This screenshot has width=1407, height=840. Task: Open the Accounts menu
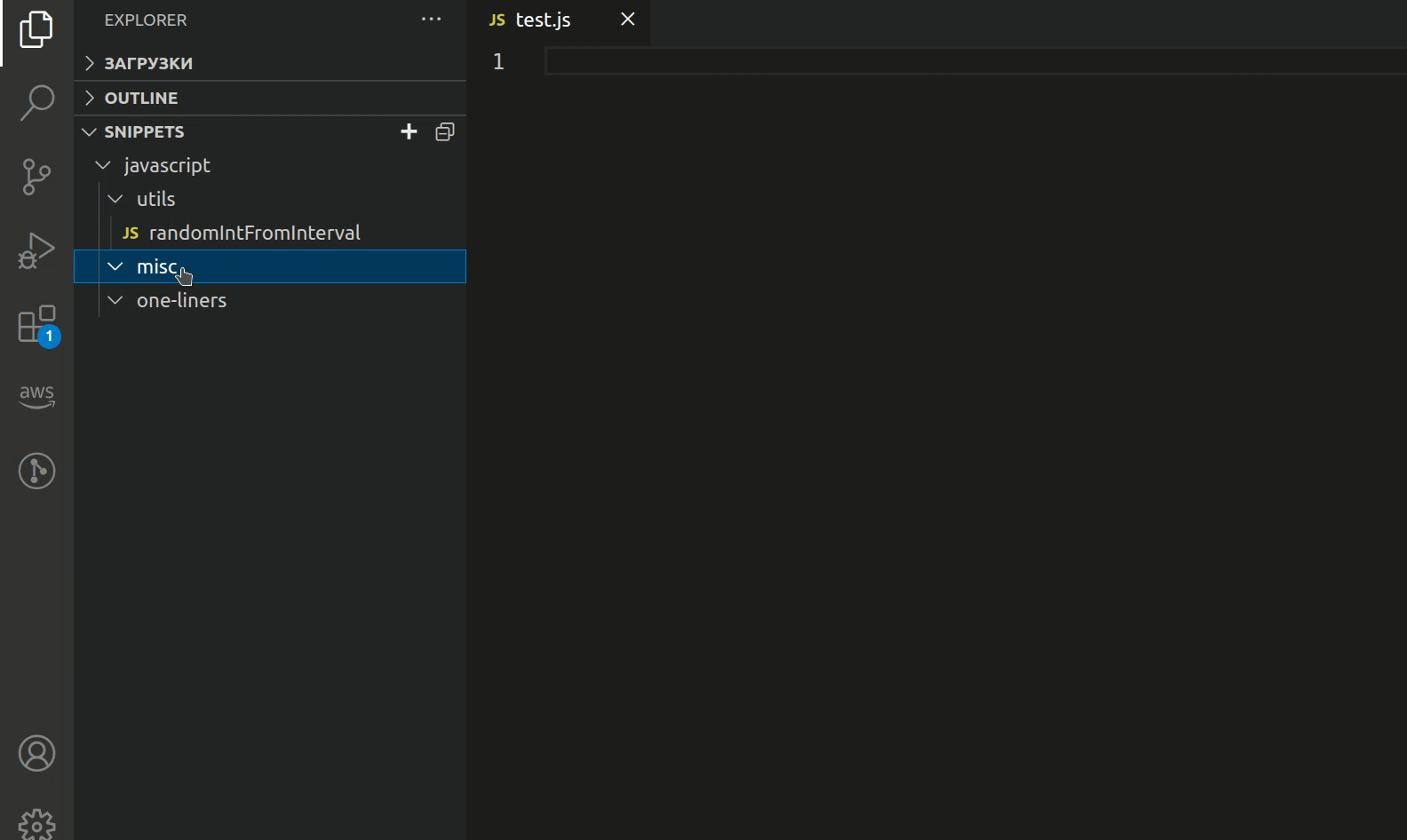36,754
